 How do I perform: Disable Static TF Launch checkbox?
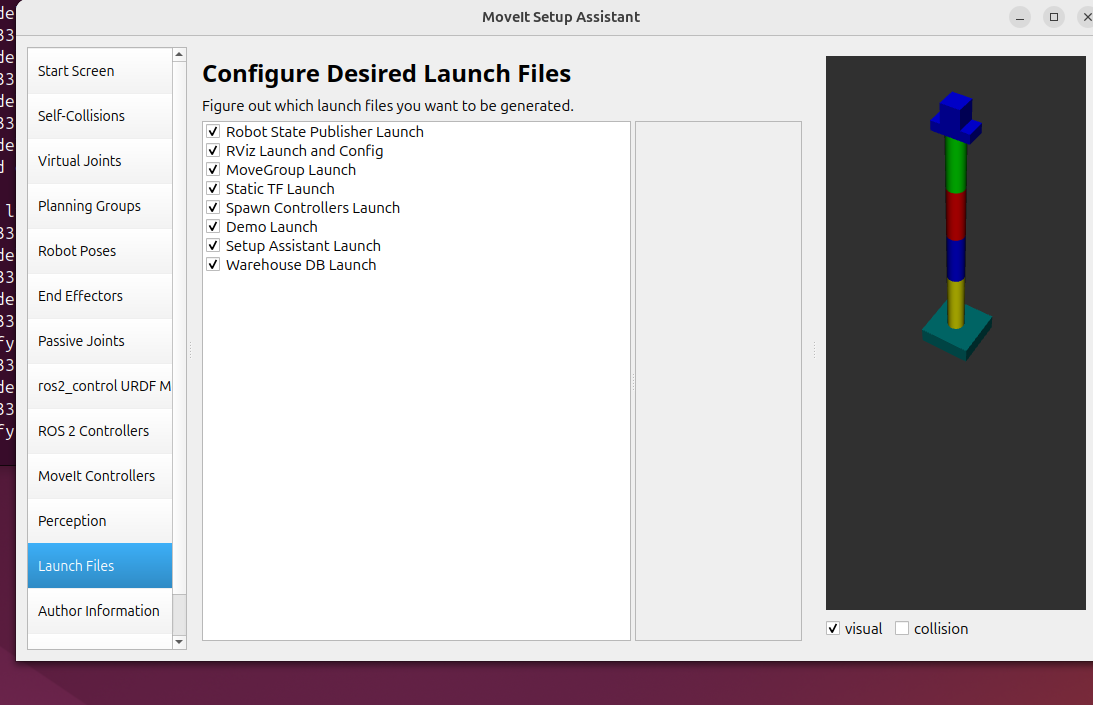[x=213, y=188]
